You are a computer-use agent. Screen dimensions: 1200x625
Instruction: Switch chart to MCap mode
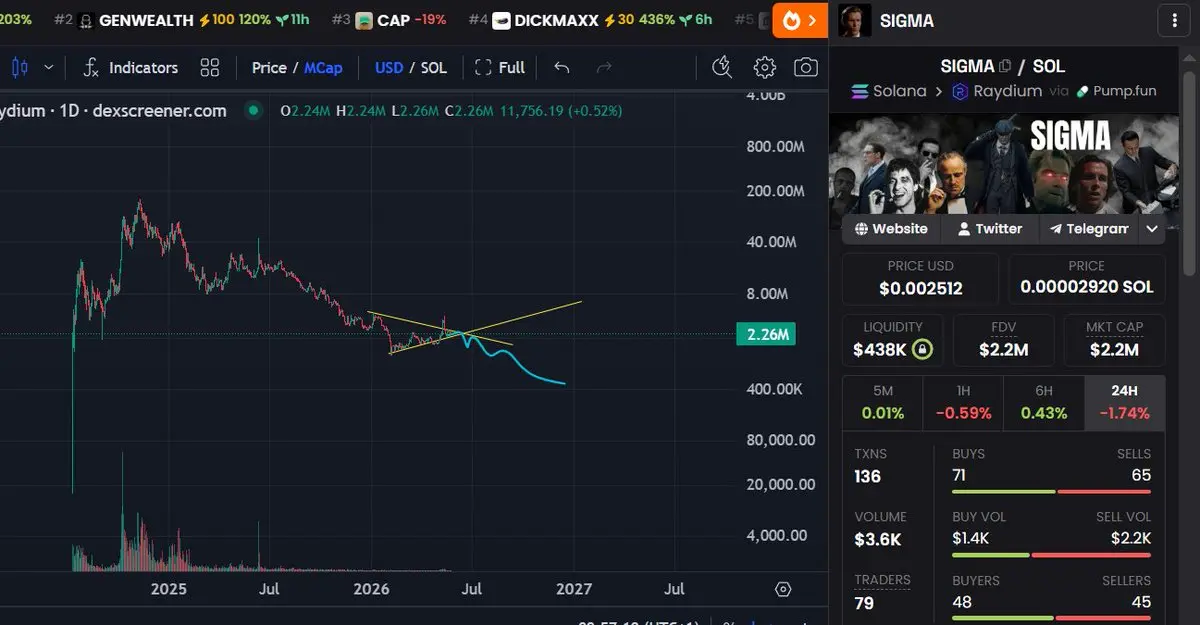[323, 67]
